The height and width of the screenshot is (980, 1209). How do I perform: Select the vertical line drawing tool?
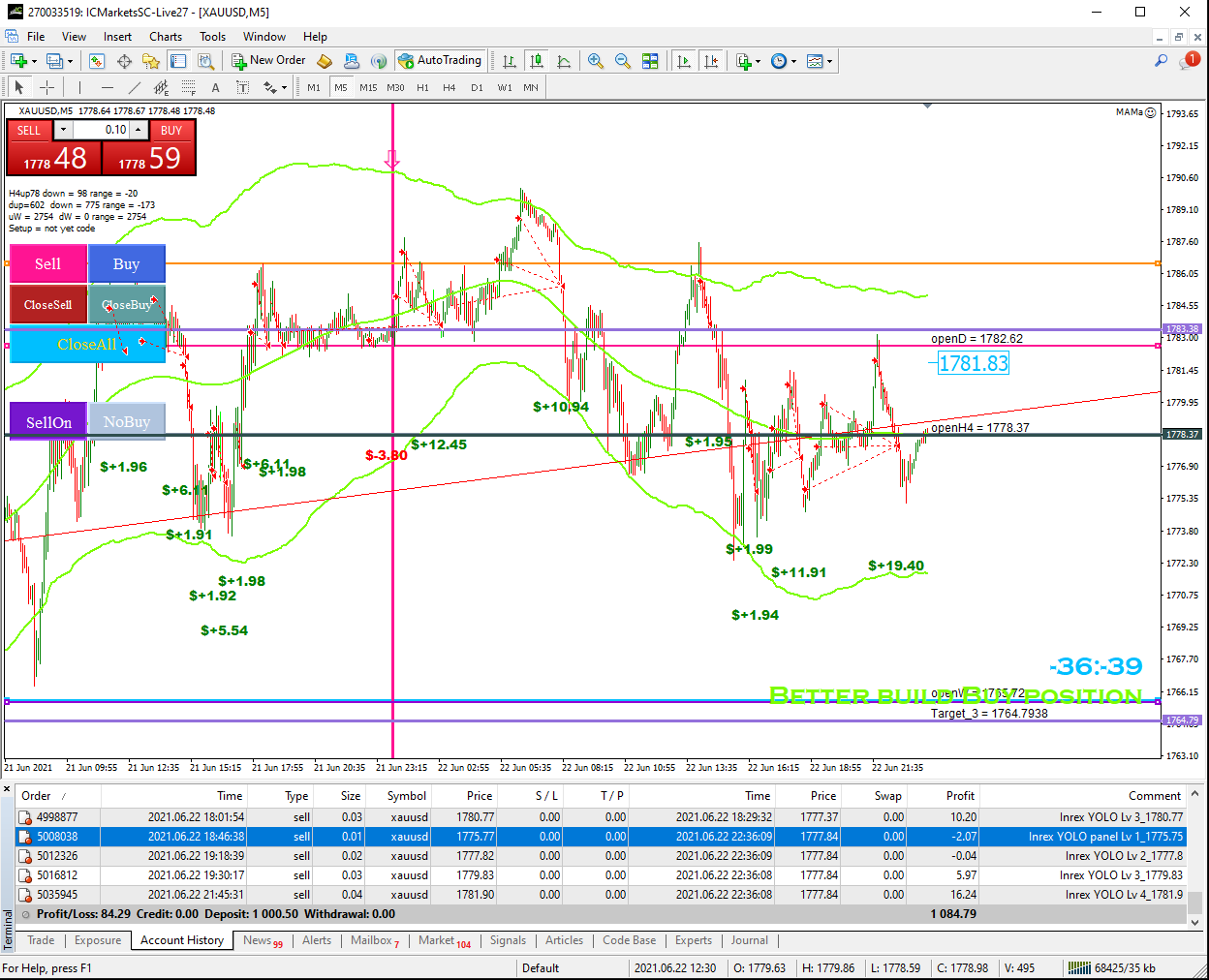pos(80,87)
